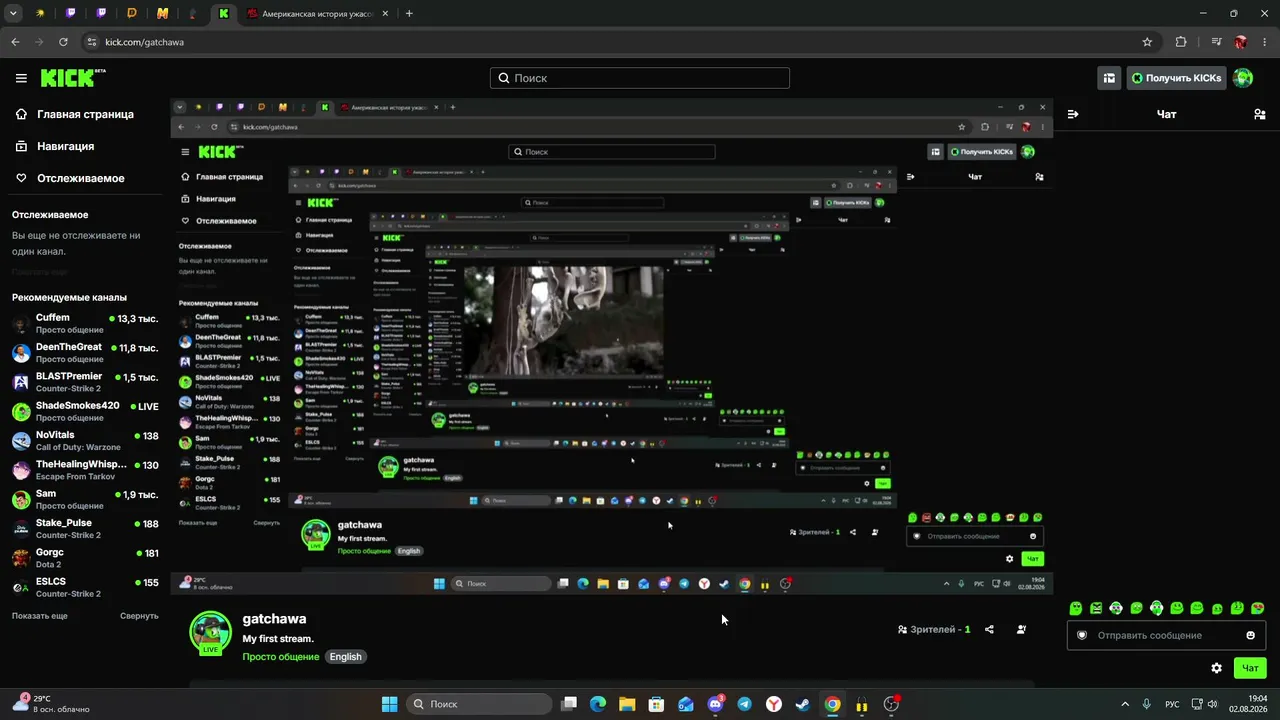This screenshot has width=1280, height=720.
Task: Open TheHealingWhisp... channel
Action: [85, 470]
